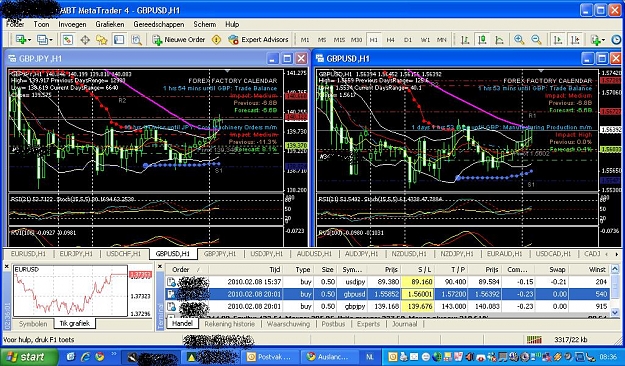Switch to candlestick chart icon
This screenshot has width=625, height=366.
click(x=482, y=39)
